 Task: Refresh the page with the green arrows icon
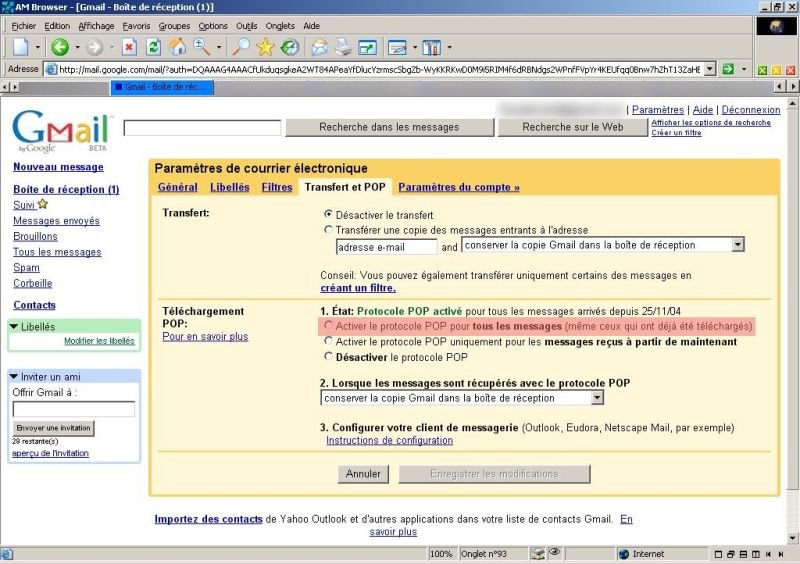153,47
